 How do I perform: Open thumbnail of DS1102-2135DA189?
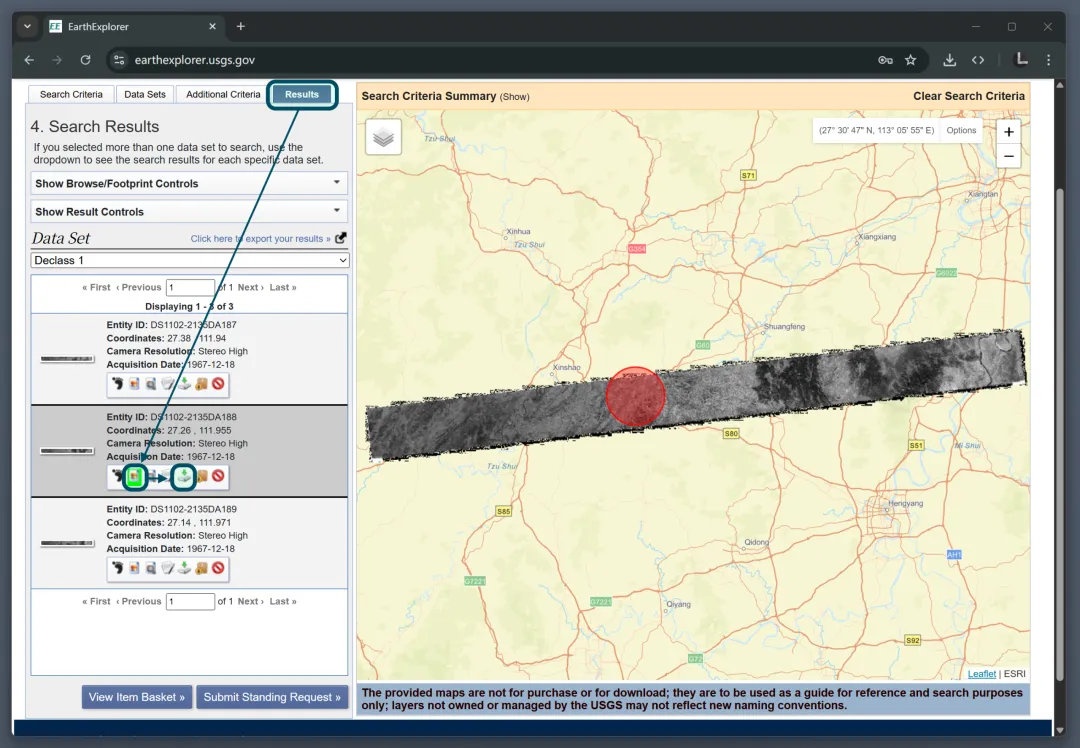67,543
